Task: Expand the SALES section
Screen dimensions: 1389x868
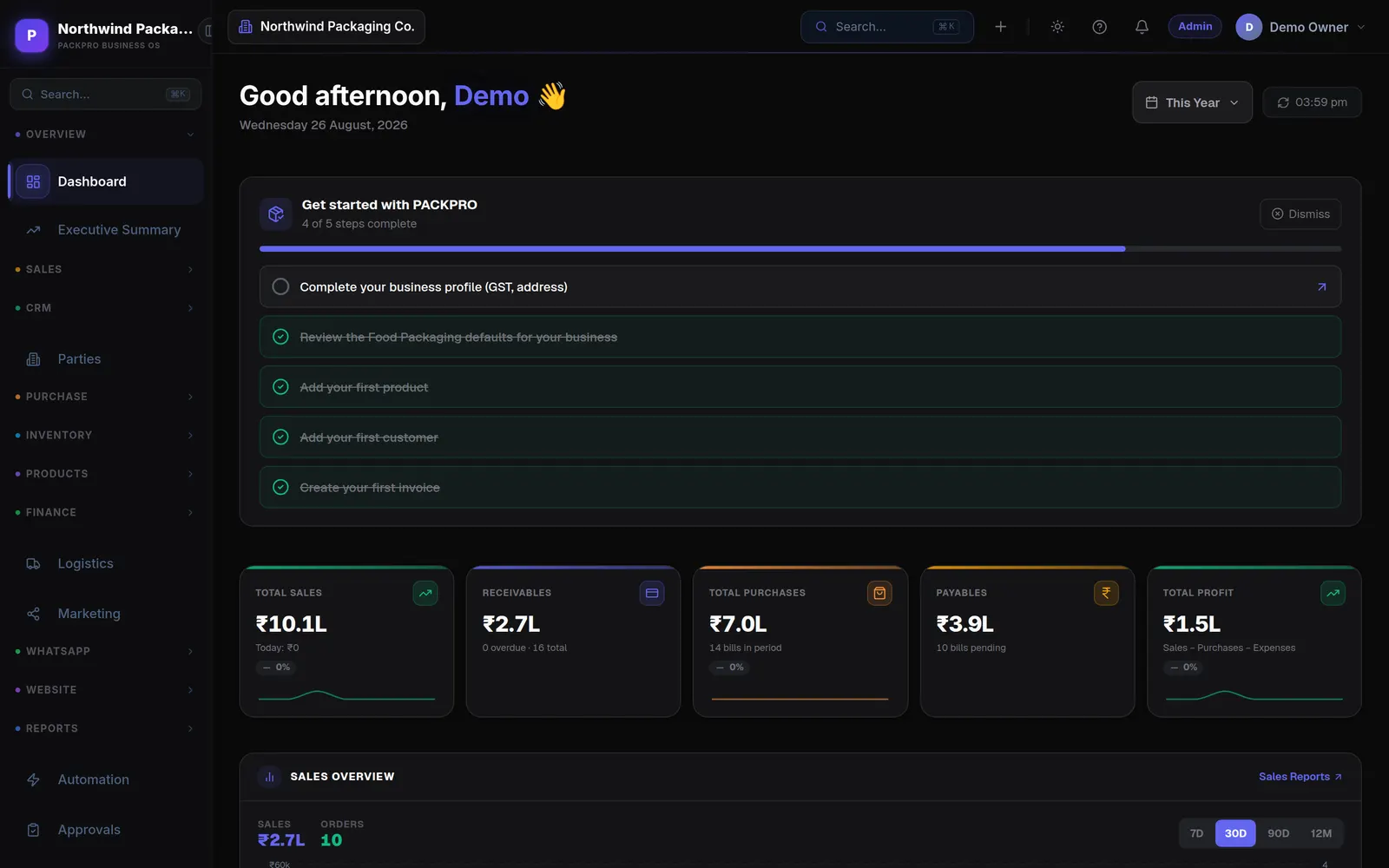Action: click(104, 270)
